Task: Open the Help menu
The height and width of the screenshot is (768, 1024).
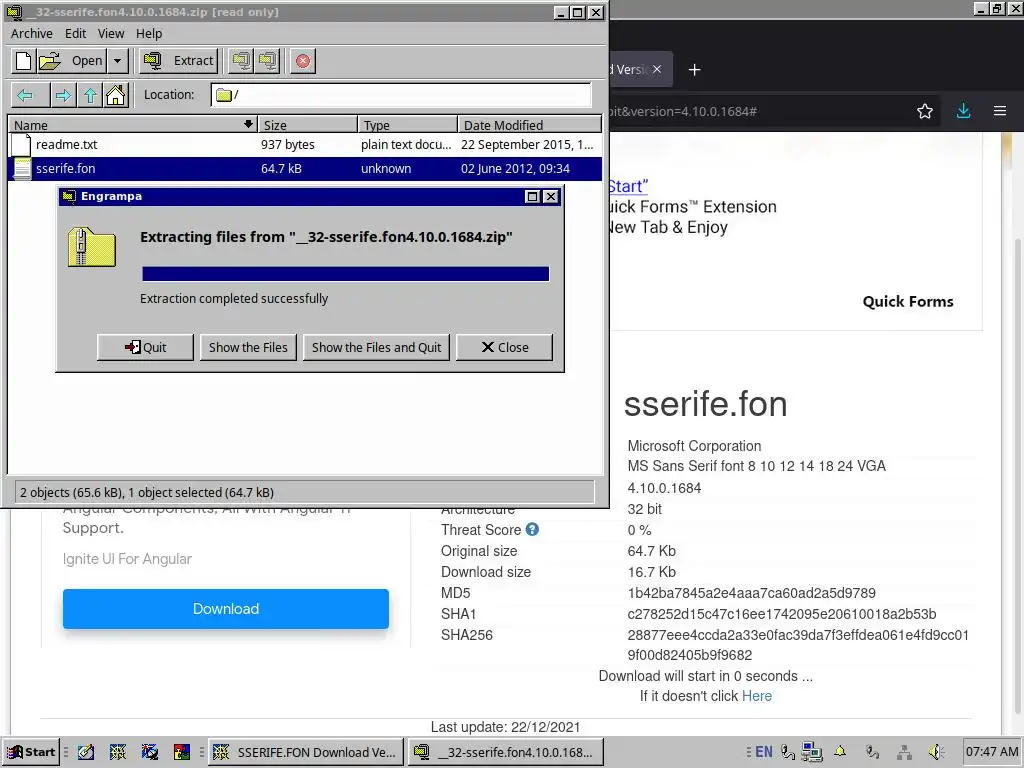Action: pyautogui.click(x=149, y=33)
